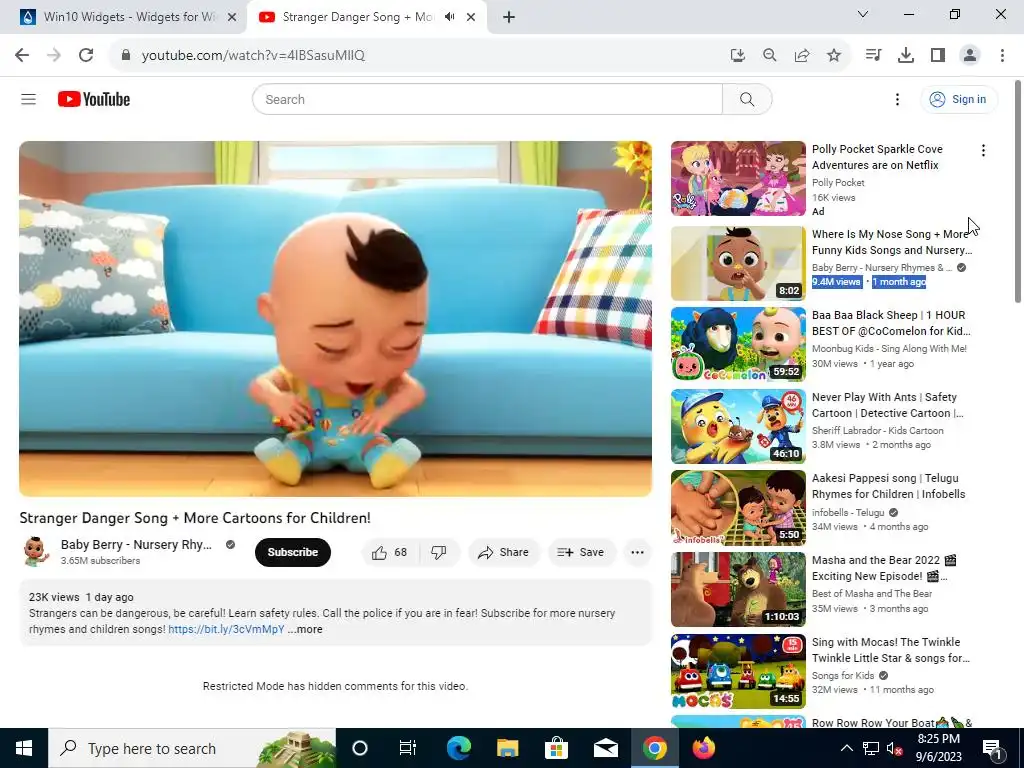The width and height of the screenshot is (1024, 768).
Task: Click the address bar URL
Action: point(253,56)
